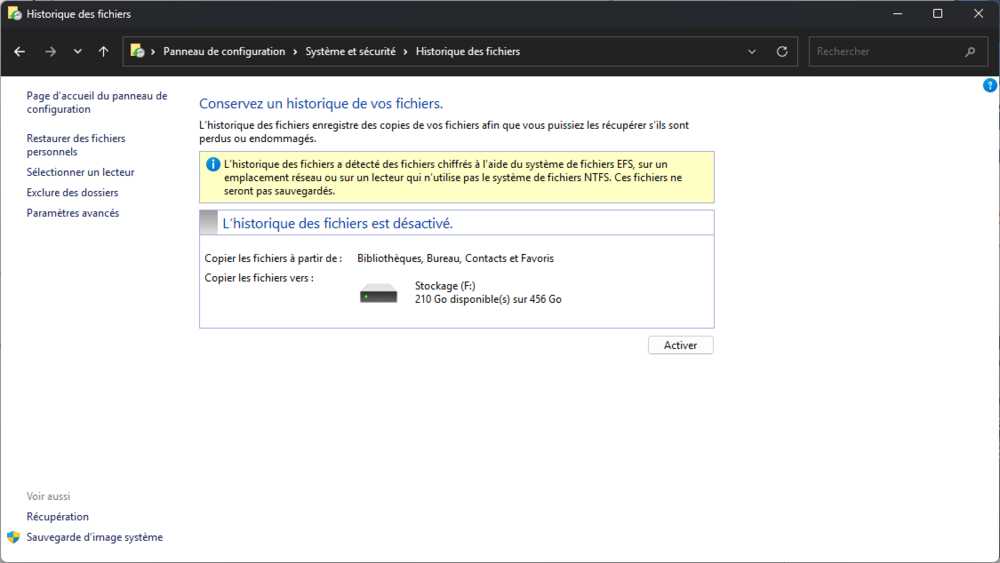Expand chevron after Panneau de configuration

pos(295,52)
